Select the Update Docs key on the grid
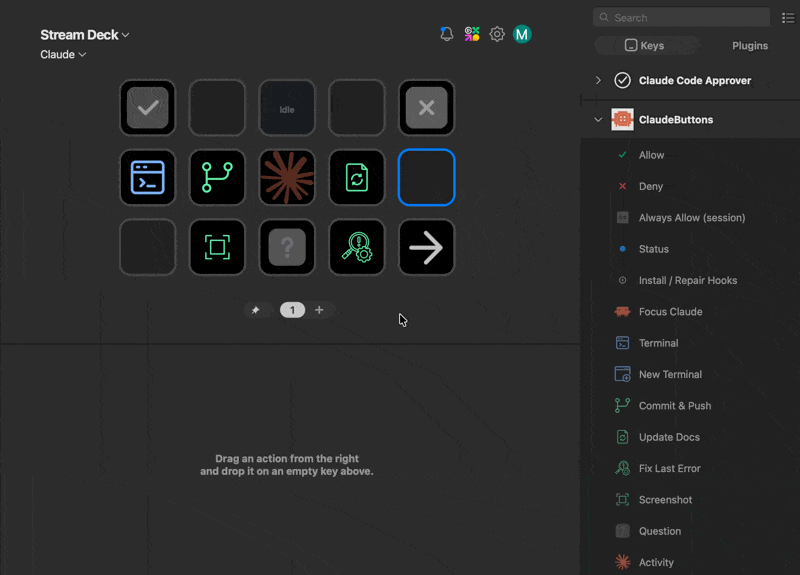This screenshot has height=575, width=800. point(357,178)
